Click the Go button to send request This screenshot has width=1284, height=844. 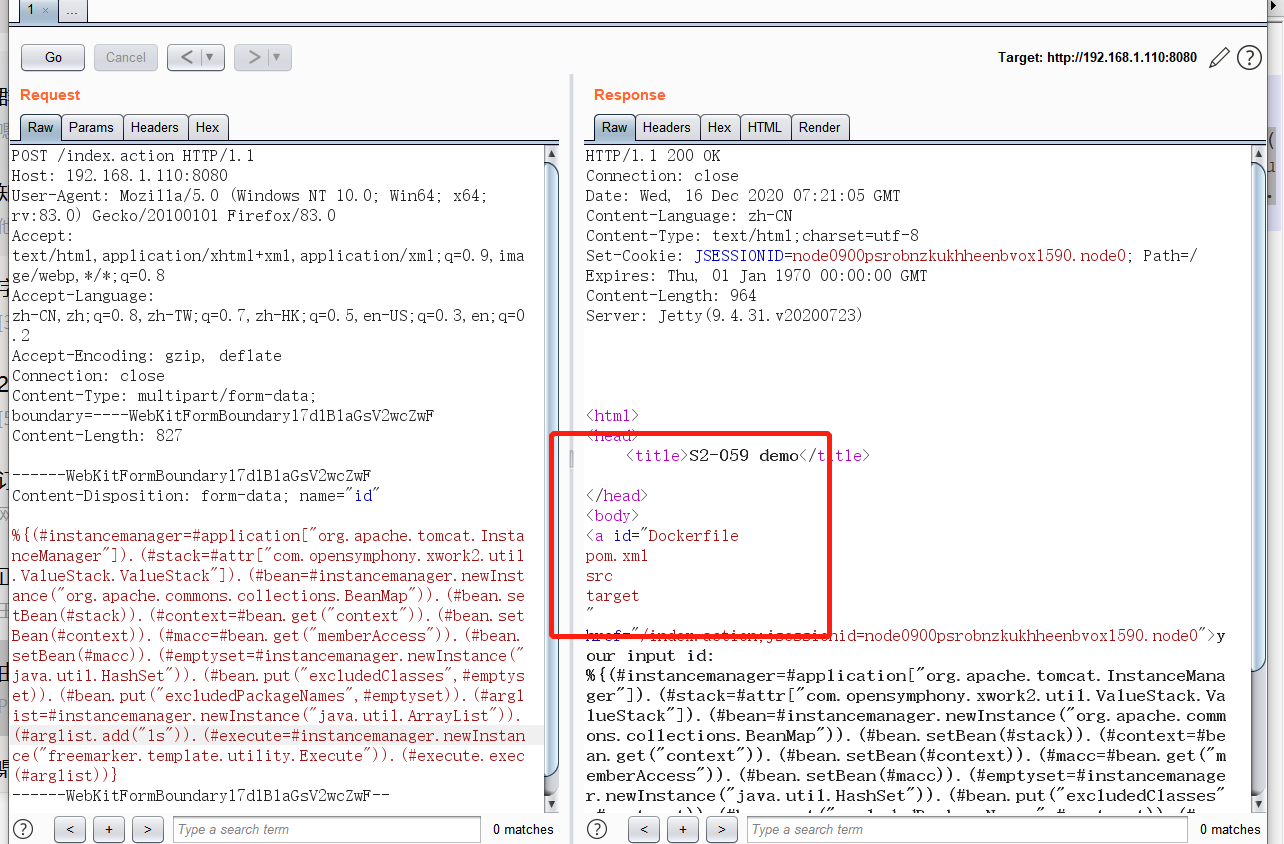click(53, 57)
